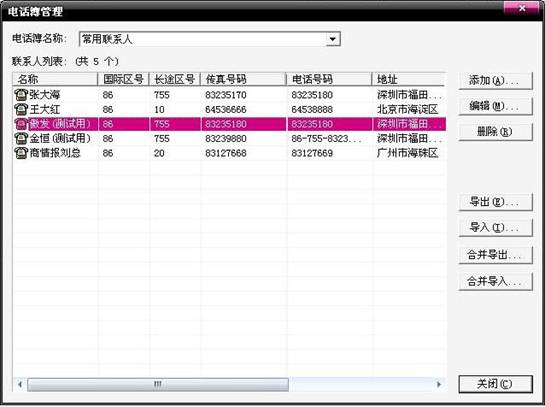Click the phone icon beside 王大红
This screenshot has width=545, height=407.
tap(21, 109)
